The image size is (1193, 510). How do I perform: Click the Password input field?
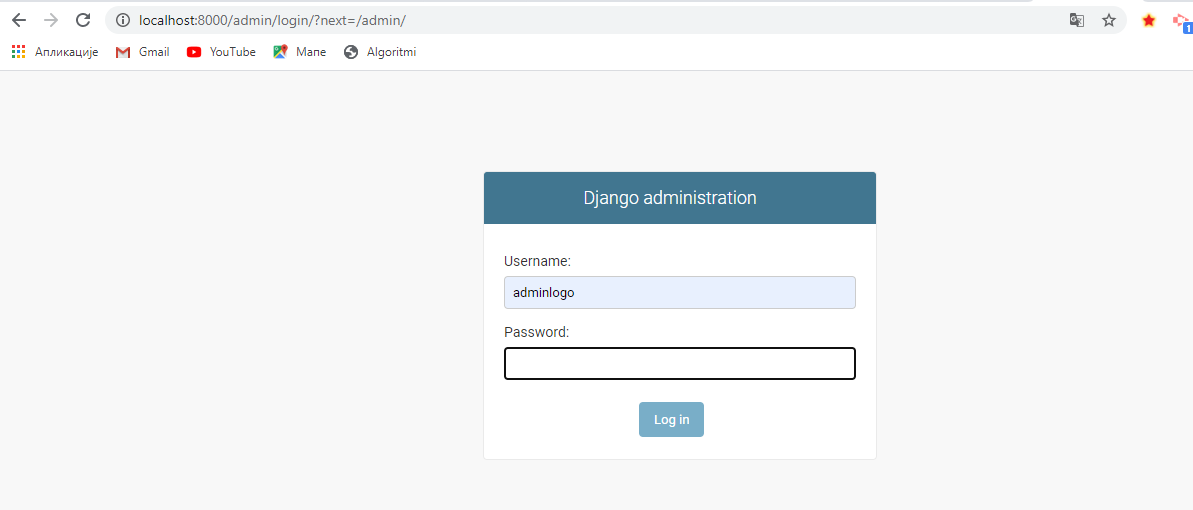[679, 363]
